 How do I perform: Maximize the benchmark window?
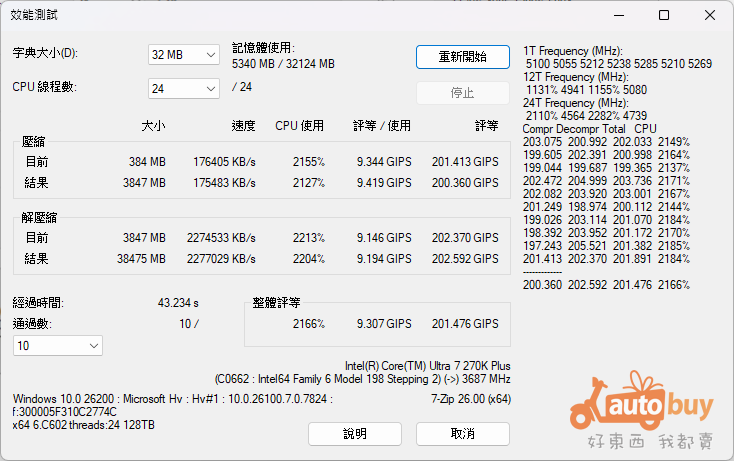tap(664, 15)
